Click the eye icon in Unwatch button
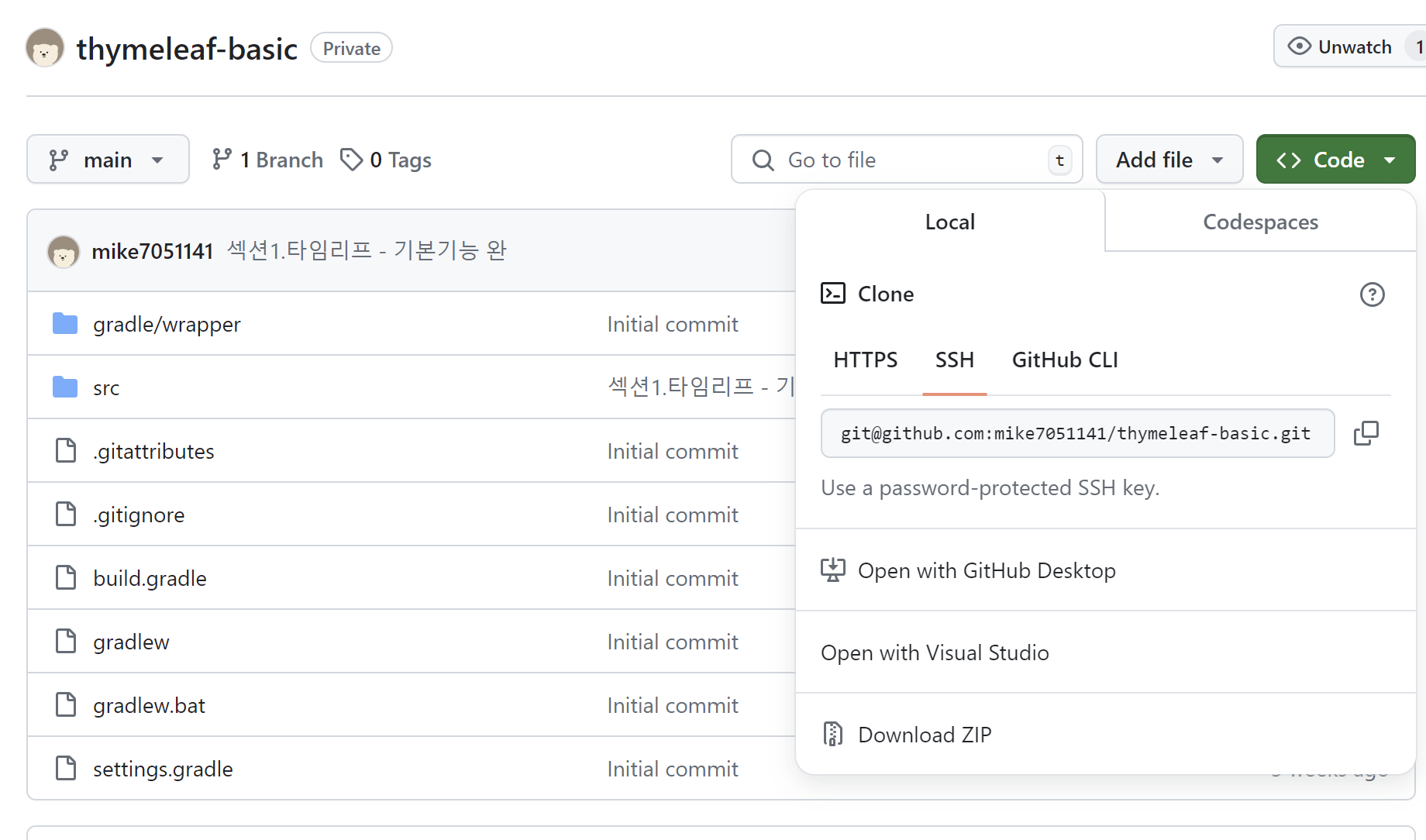Viewport: 1426px width, 840px height. [x=1299, y=46]
